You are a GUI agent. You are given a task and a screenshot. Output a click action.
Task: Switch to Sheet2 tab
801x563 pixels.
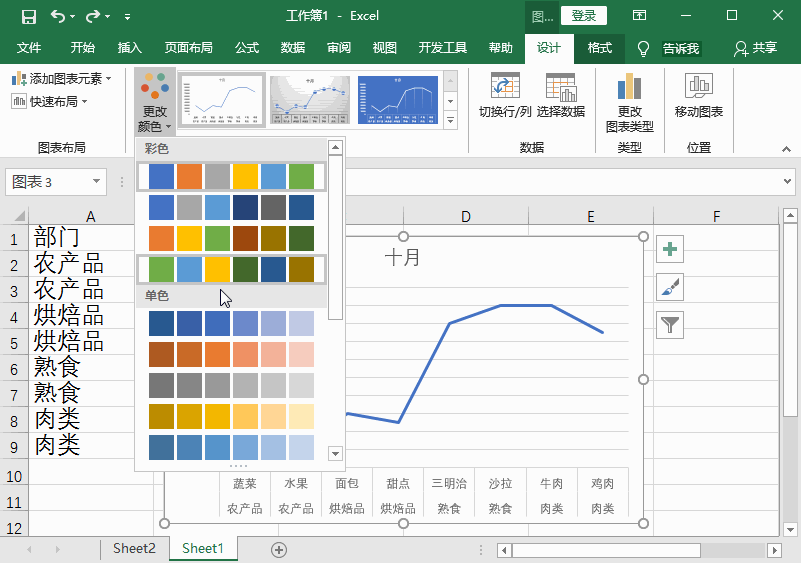134,549
